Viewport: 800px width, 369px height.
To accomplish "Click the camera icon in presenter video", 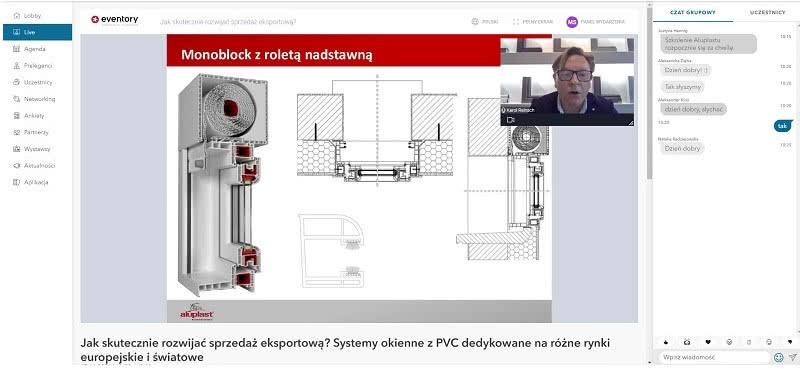I will (510, 120).
